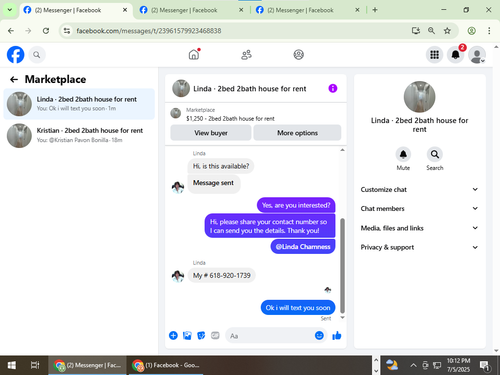
Task: Select 'Ok i will text you soon' message
Action: tap(298, 308)
